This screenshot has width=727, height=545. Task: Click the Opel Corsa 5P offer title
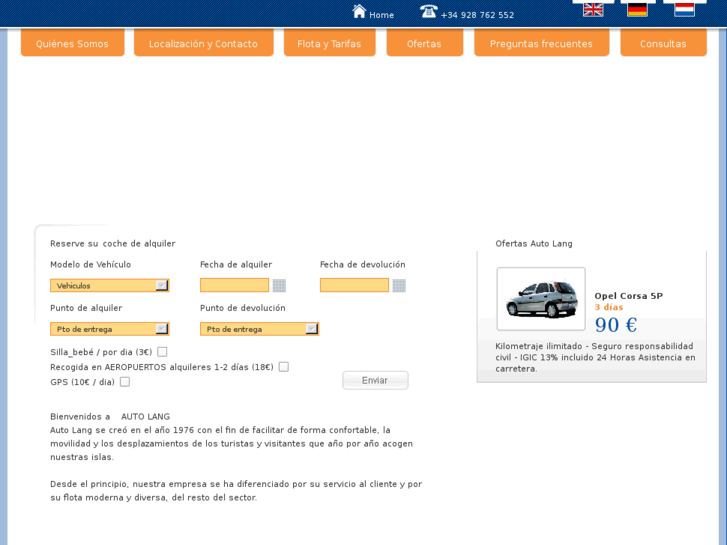(x=629, y=296)
